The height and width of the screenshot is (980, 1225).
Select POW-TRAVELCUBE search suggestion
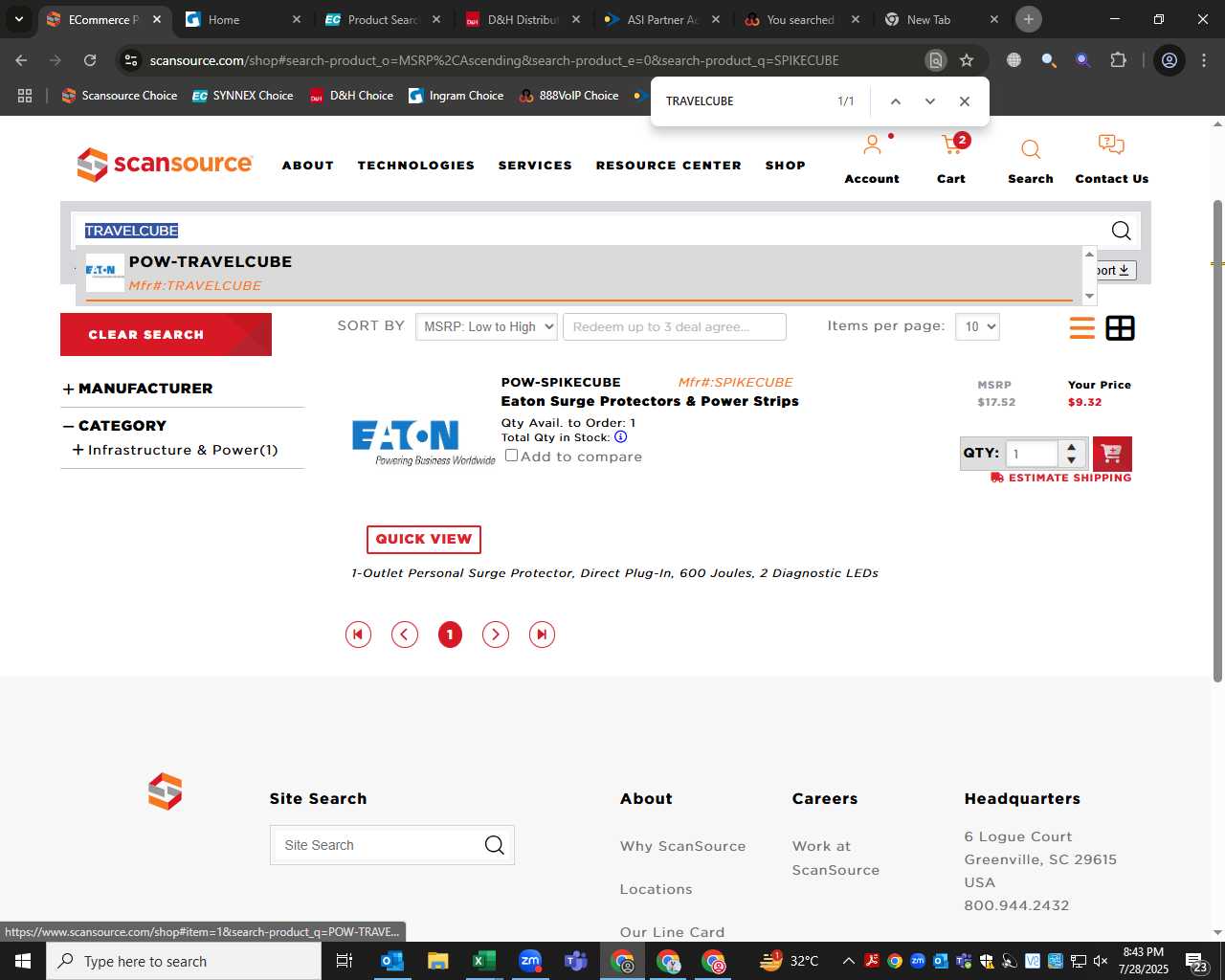point(579,274)
